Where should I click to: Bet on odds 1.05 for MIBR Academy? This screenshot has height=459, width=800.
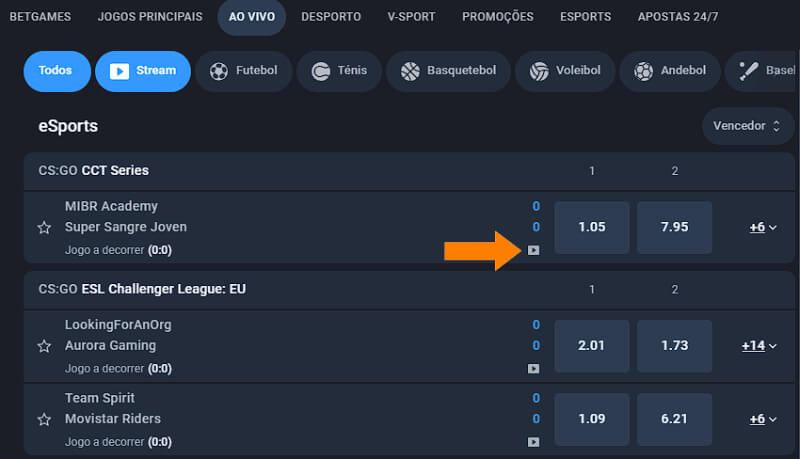(592, 227)
